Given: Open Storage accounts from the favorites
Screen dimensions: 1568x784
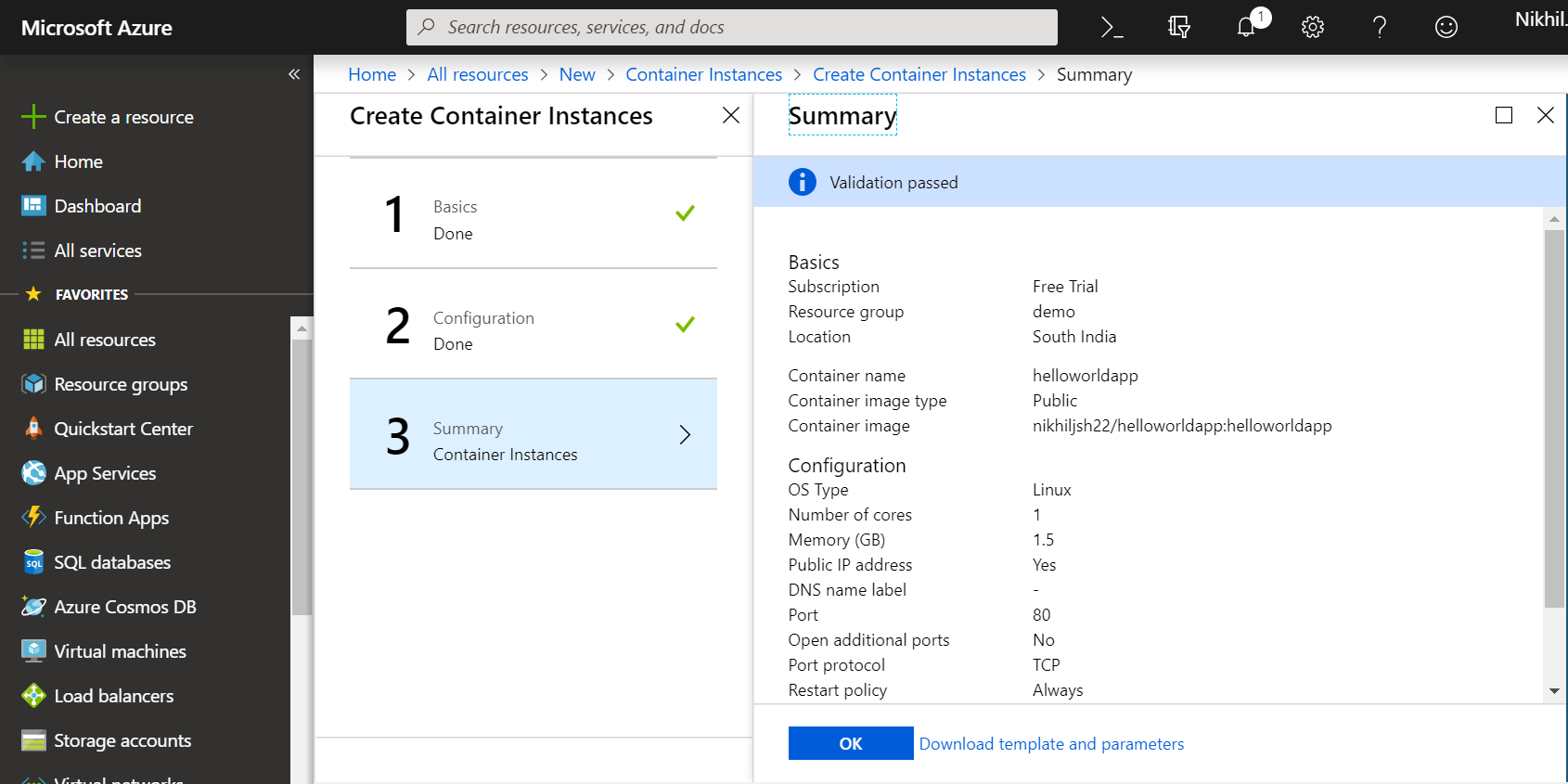Looking at the screenshot, I should (x=122, y=740).
